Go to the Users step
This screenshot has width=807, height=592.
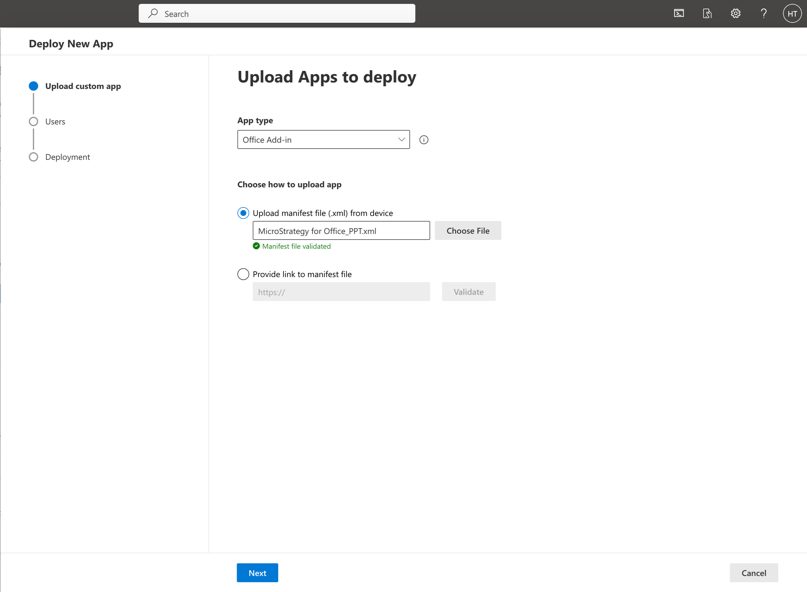click(x=55, y=122)
